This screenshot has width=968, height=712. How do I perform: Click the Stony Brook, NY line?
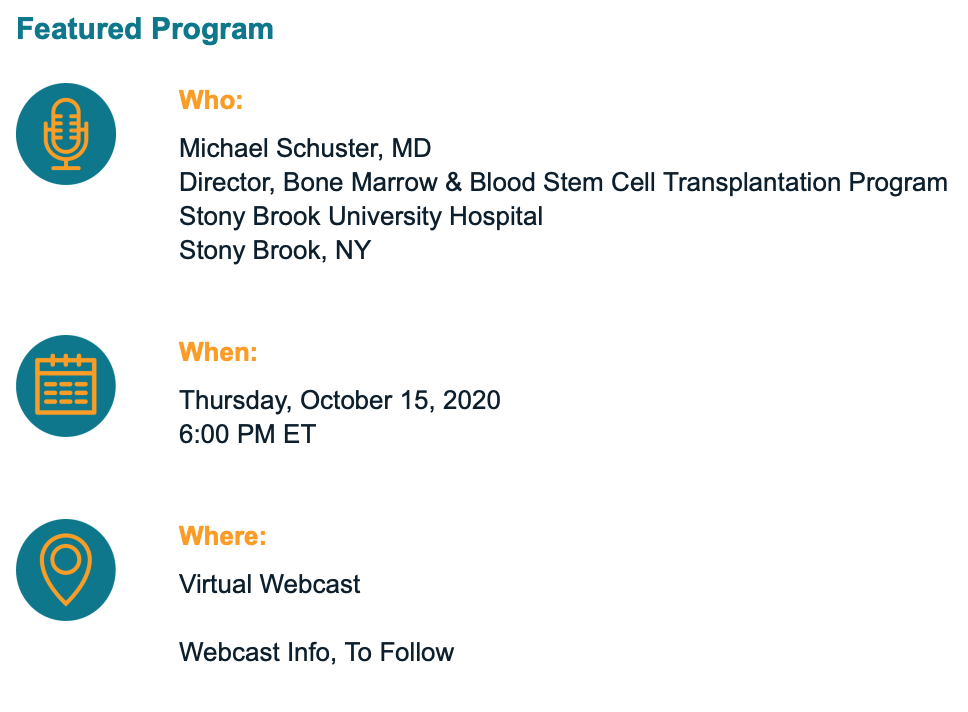tap(275, 251)
